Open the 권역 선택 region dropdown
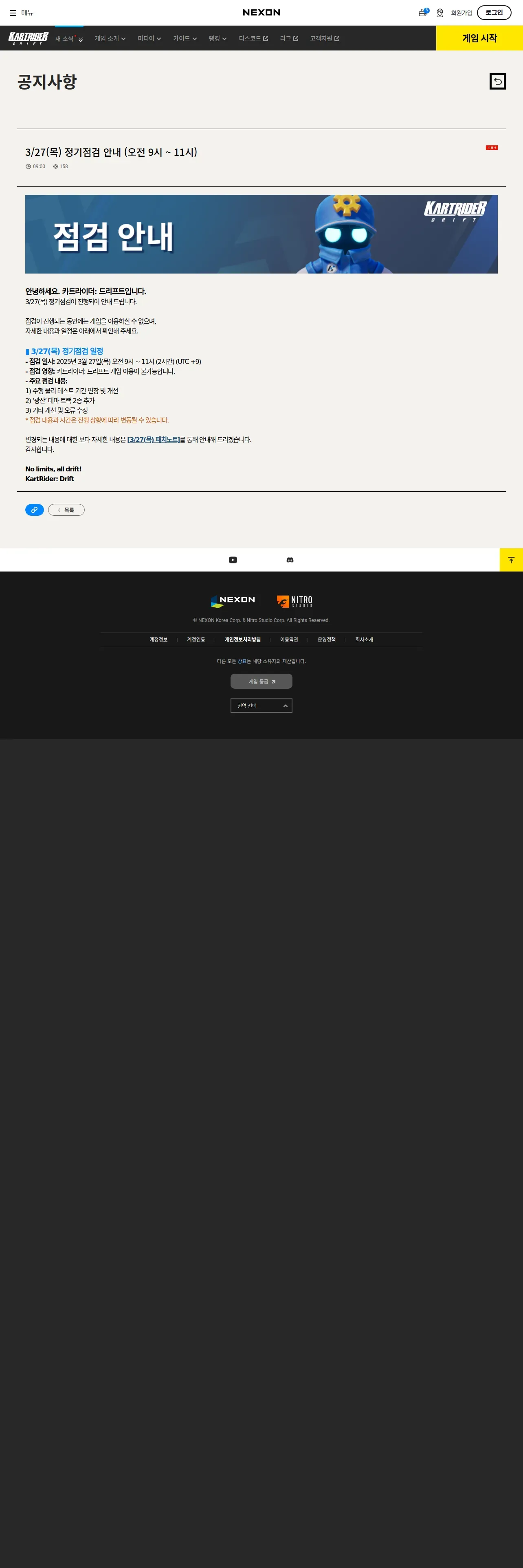The height and width of the screenshot is (1568, 523). click(x=261, y=705)
